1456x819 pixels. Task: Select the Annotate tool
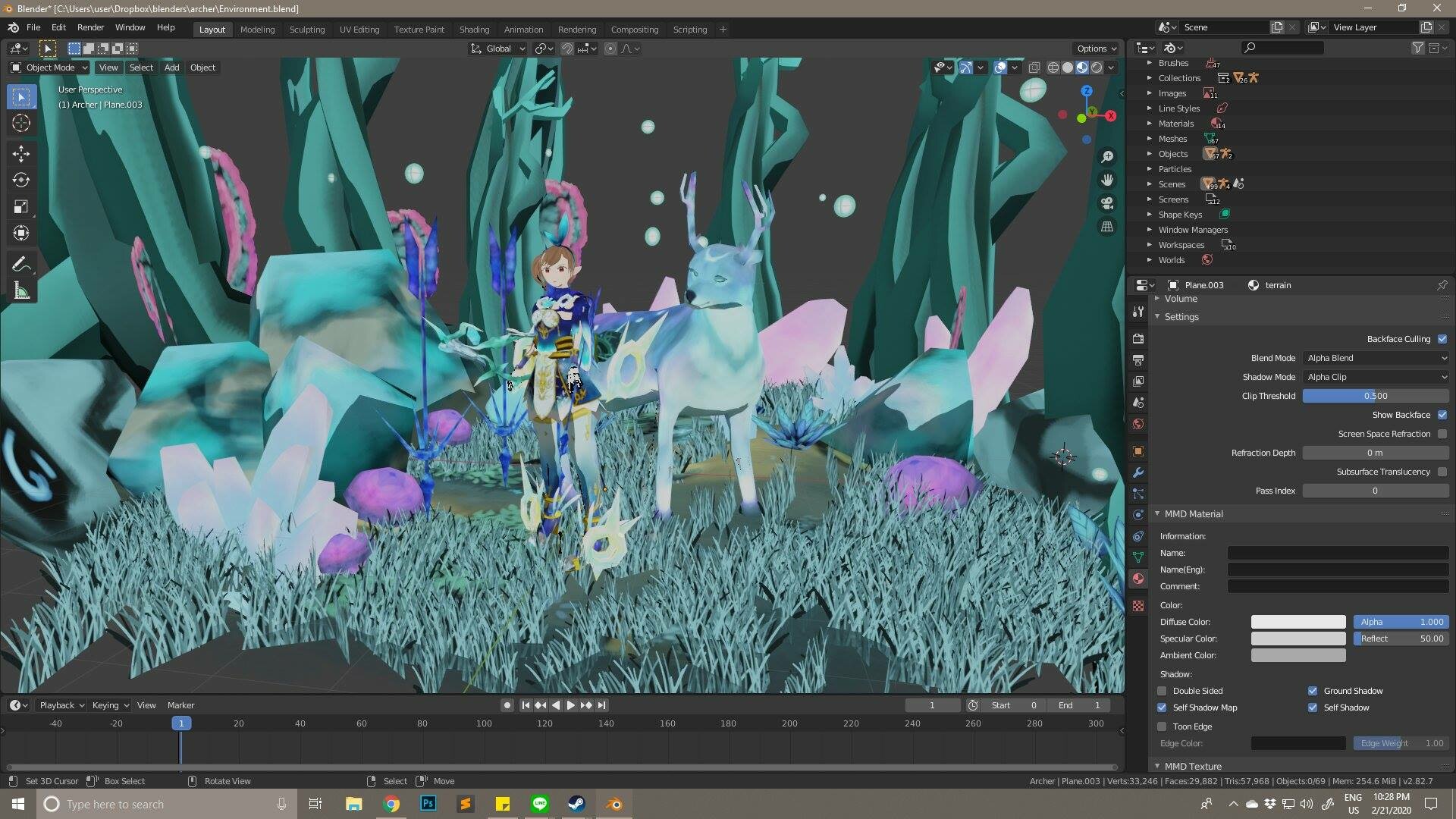[21, 263]
